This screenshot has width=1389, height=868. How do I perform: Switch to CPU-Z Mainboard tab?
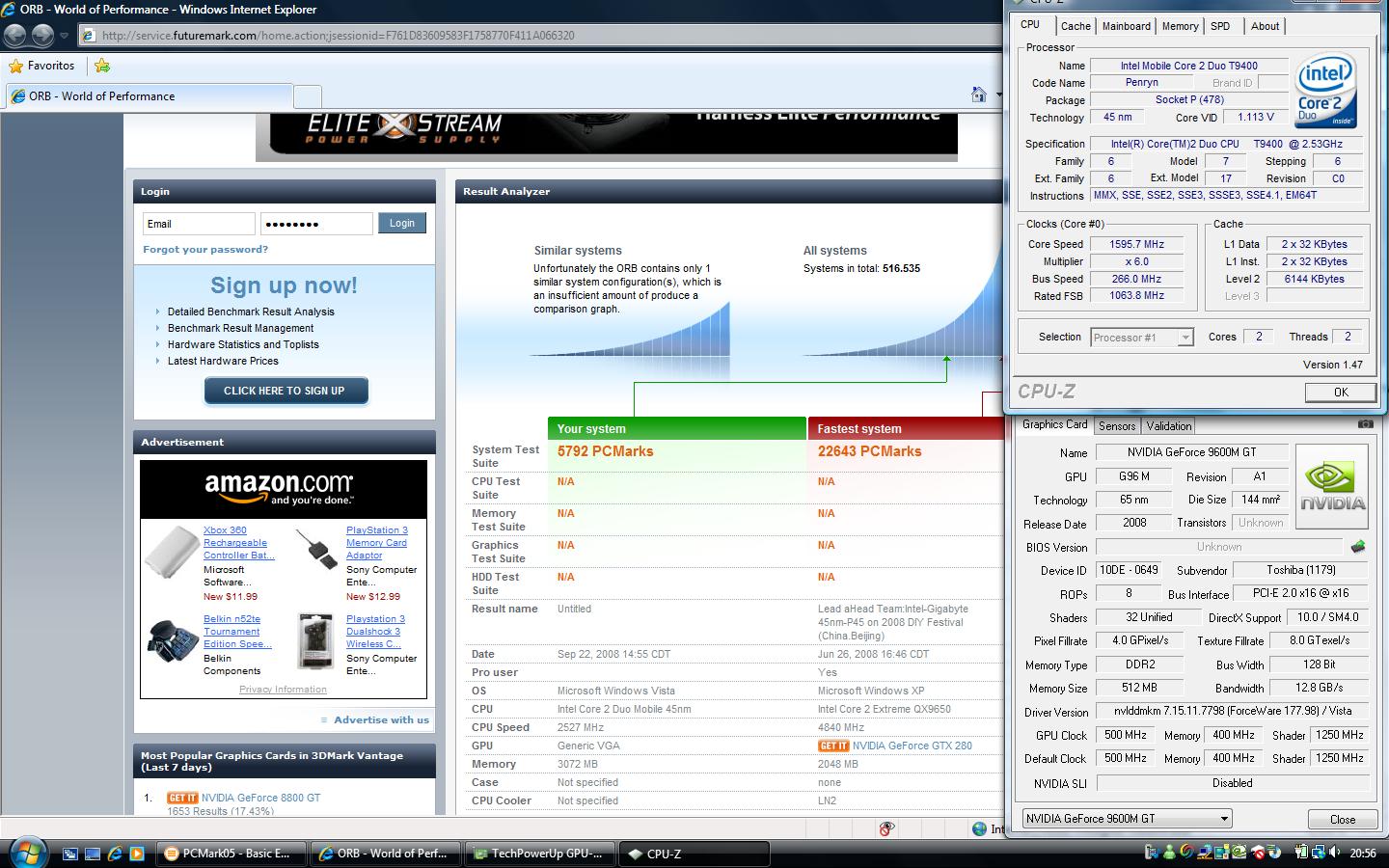coord(1126,27)
